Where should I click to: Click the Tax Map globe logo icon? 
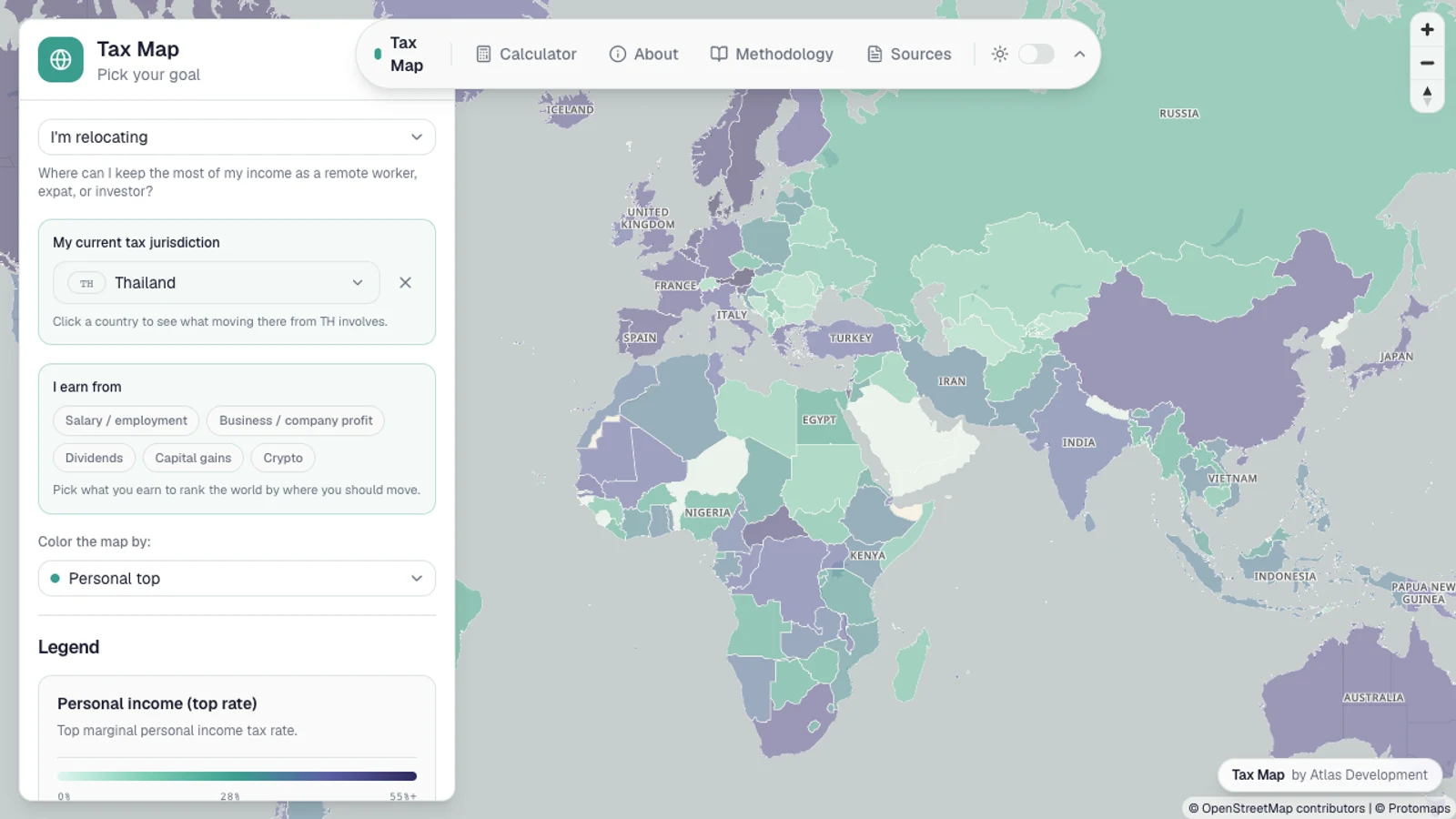[x=61, y=60]
